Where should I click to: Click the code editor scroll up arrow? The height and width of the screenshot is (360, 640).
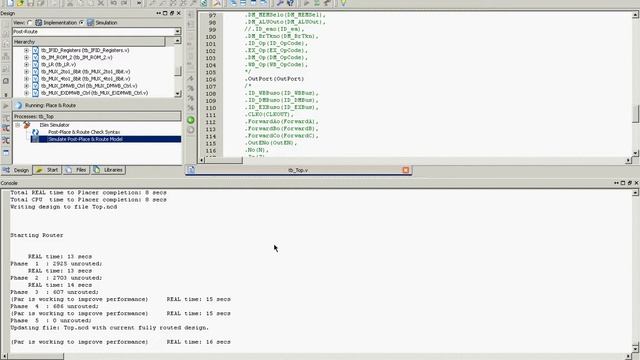pyautogui.click(x=636, y=15)
